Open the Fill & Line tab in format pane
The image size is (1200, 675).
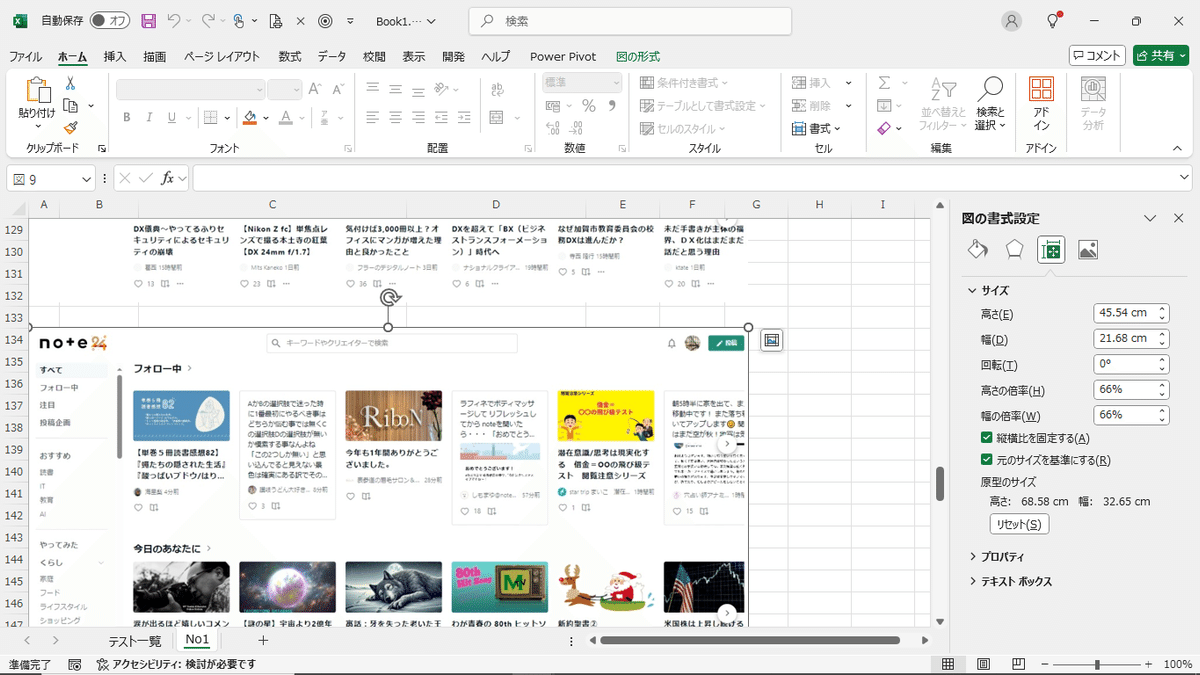pyautogui.click(x=978, y=249)
